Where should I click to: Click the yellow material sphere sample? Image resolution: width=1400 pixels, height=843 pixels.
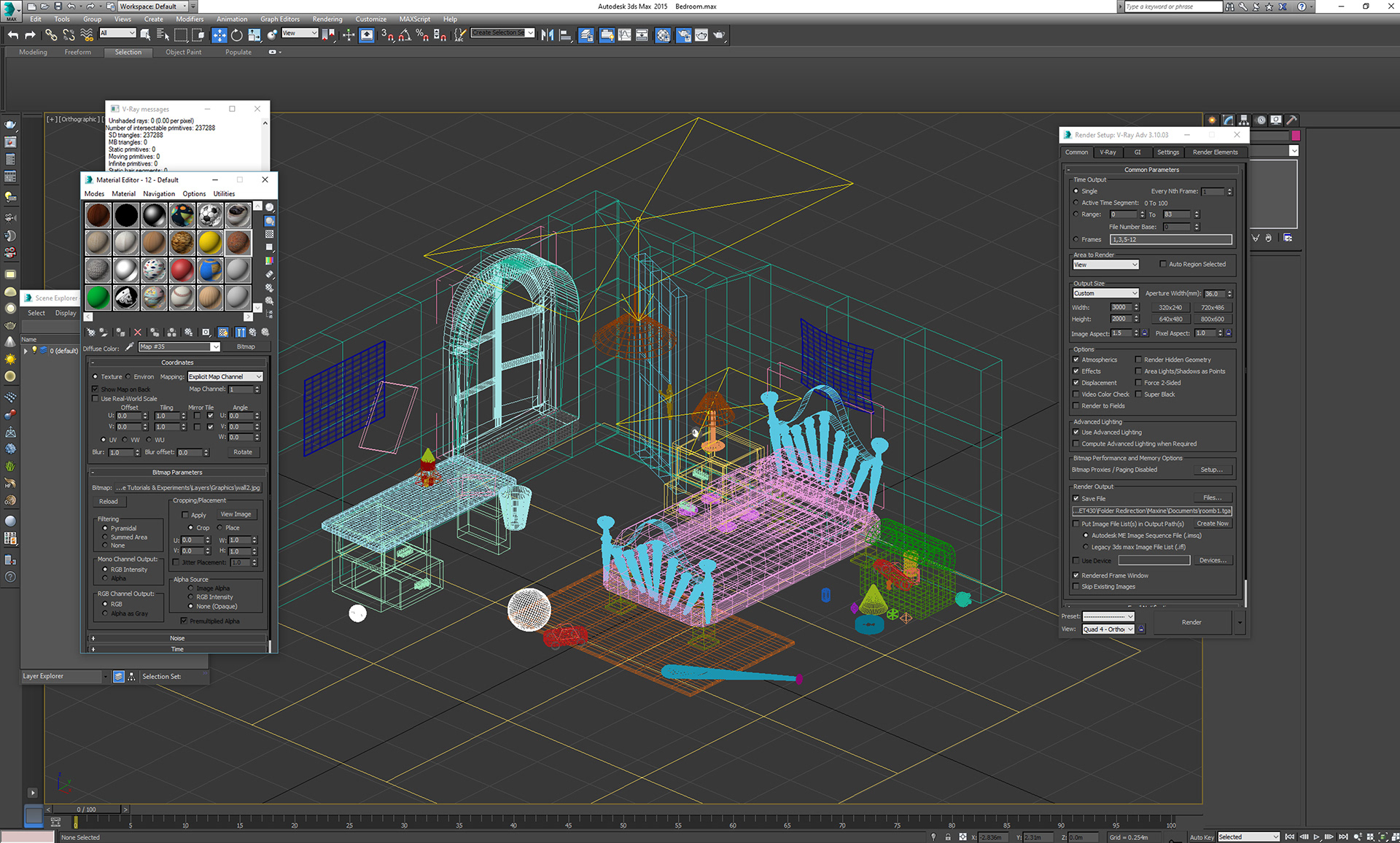(x=210, y=242)
